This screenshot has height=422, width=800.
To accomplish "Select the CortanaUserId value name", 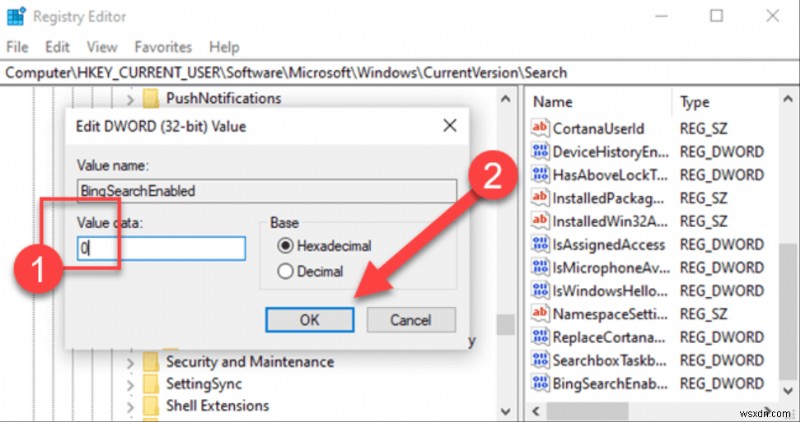I will tap(598, 129).
